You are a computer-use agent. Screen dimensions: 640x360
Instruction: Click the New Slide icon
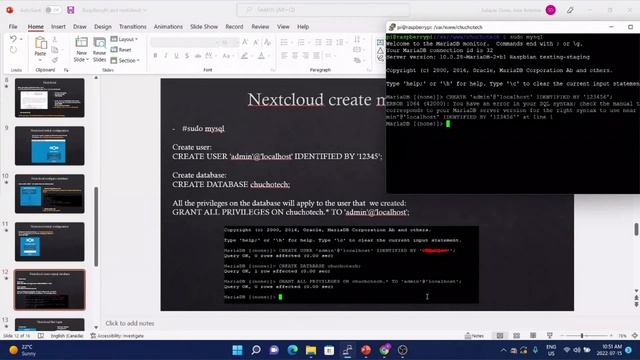coord(81,43)
